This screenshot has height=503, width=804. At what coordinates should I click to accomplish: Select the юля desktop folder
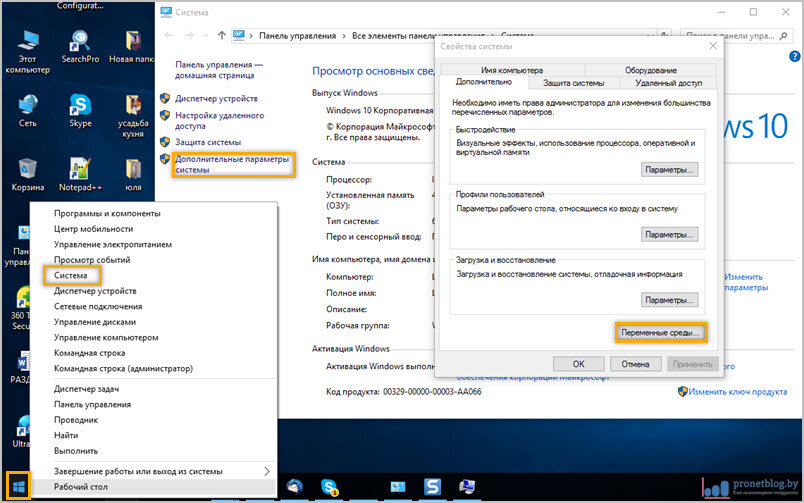tap(133, 175)
